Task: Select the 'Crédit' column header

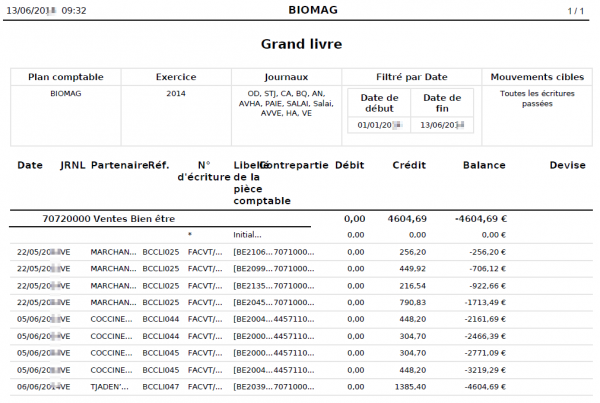Action: click(409, 165)
